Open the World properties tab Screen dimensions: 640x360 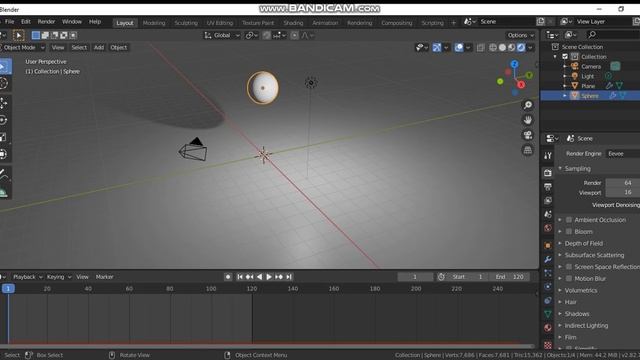[548, 228]
